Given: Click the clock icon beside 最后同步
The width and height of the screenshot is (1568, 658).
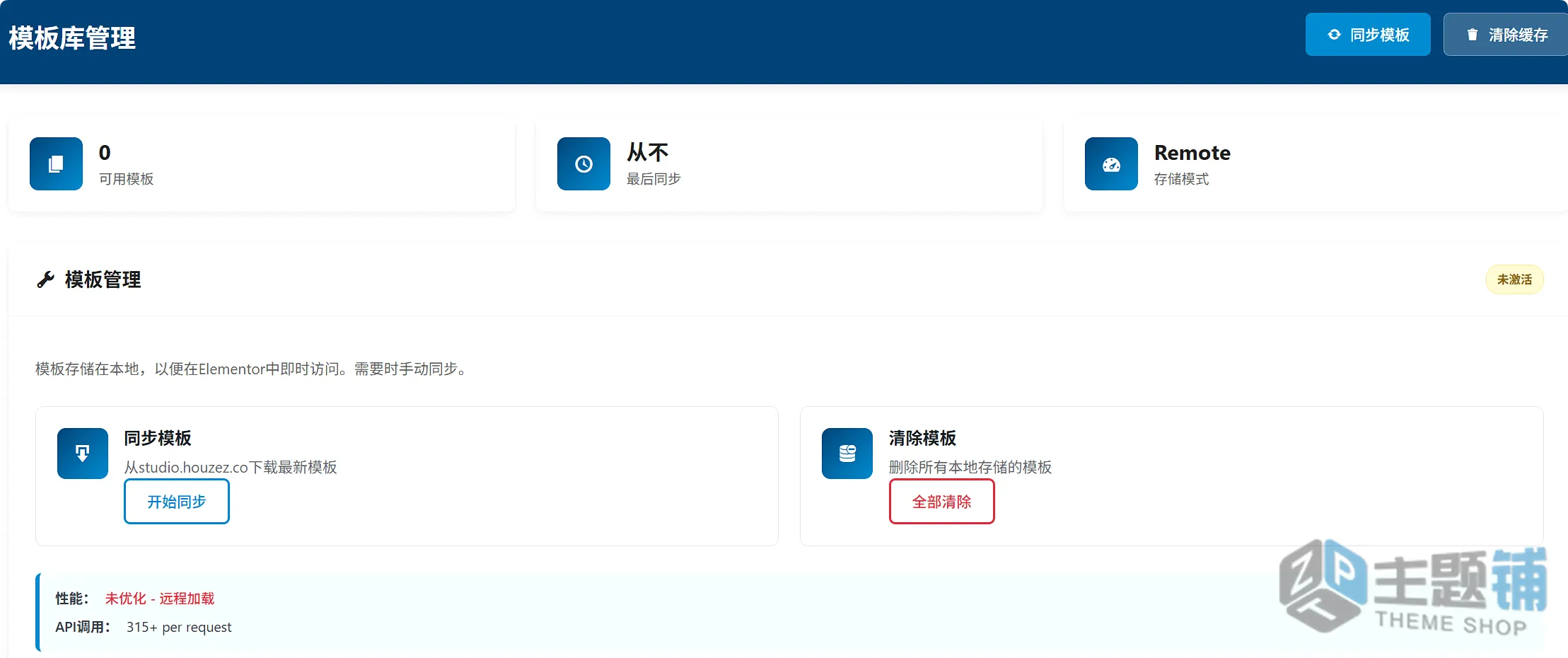Looking at the screenshot, I should pos(583,164).
